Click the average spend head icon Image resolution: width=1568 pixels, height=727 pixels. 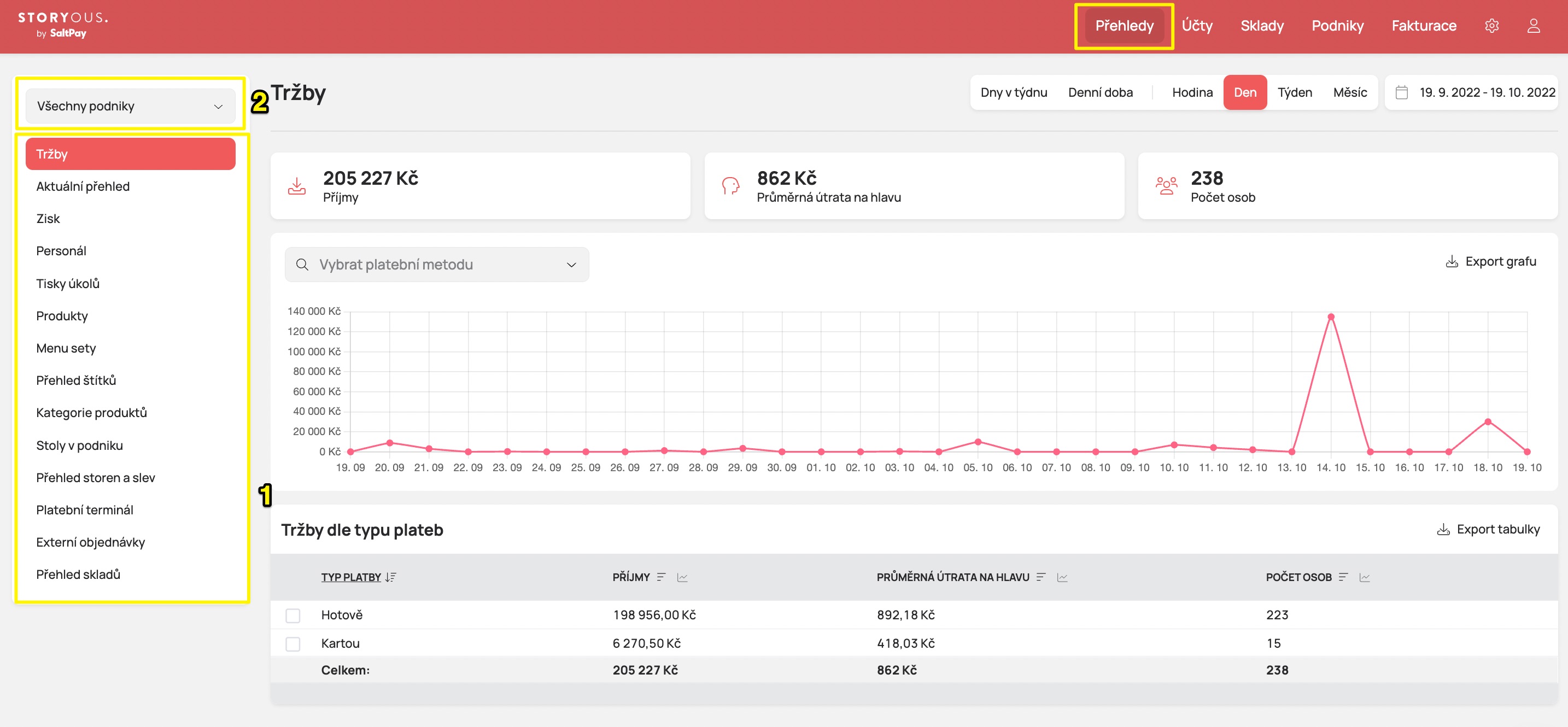coord(730,185)
